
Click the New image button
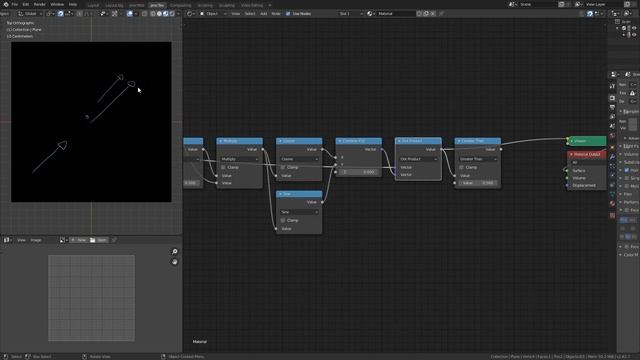[78, 240]
